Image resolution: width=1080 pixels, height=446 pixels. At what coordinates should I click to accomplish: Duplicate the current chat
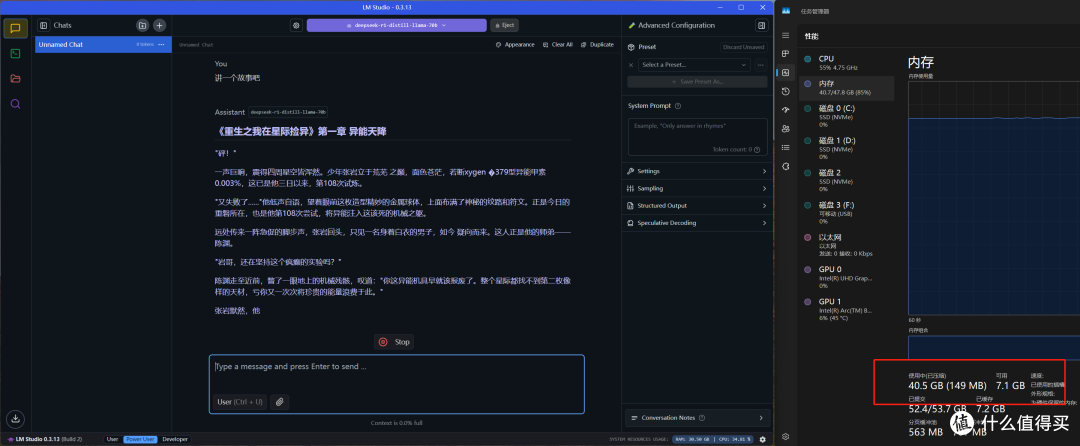tap(597, 45)
